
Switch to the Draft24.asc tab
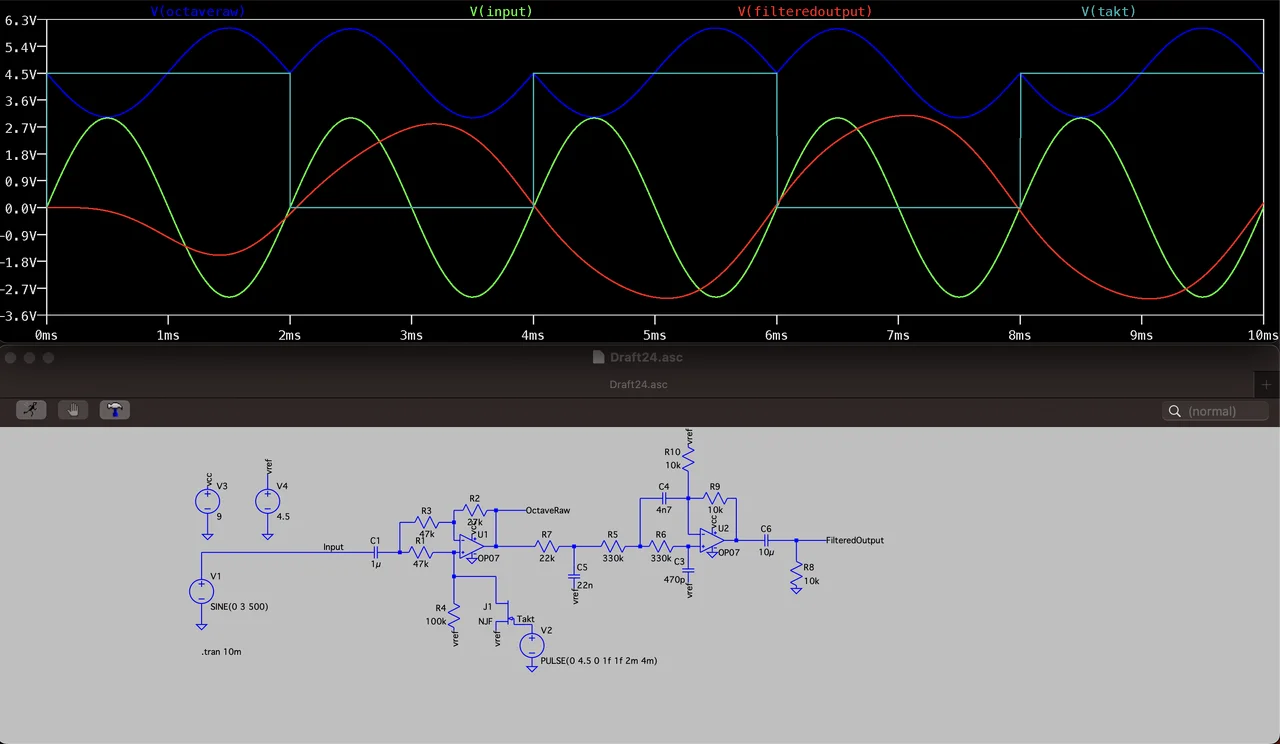pyautogui.click(x=638, y=384)
